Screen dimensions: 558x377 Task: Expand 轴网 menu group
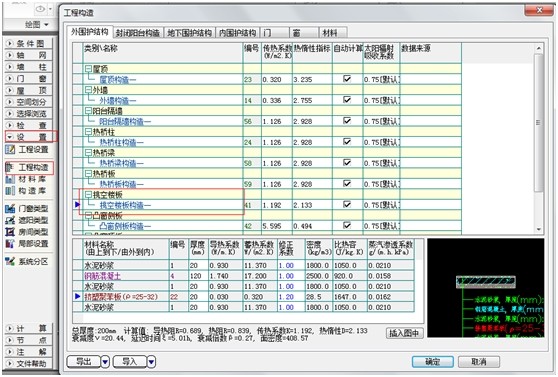click(x=28, y=55)
